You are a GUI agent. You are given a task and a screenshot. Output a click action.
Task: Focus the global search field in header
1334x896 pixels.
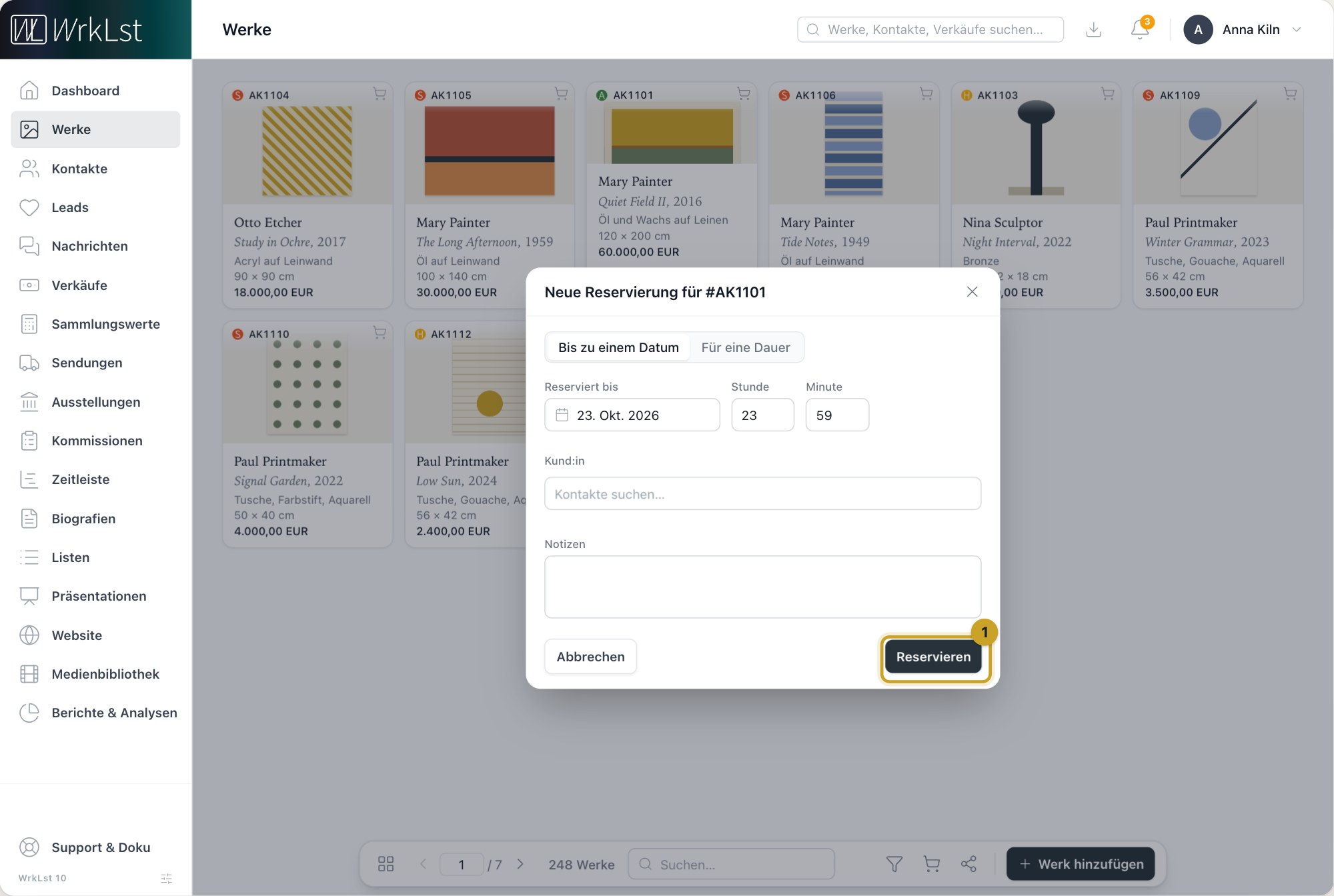pyautogui.click(x=930, y=29)
